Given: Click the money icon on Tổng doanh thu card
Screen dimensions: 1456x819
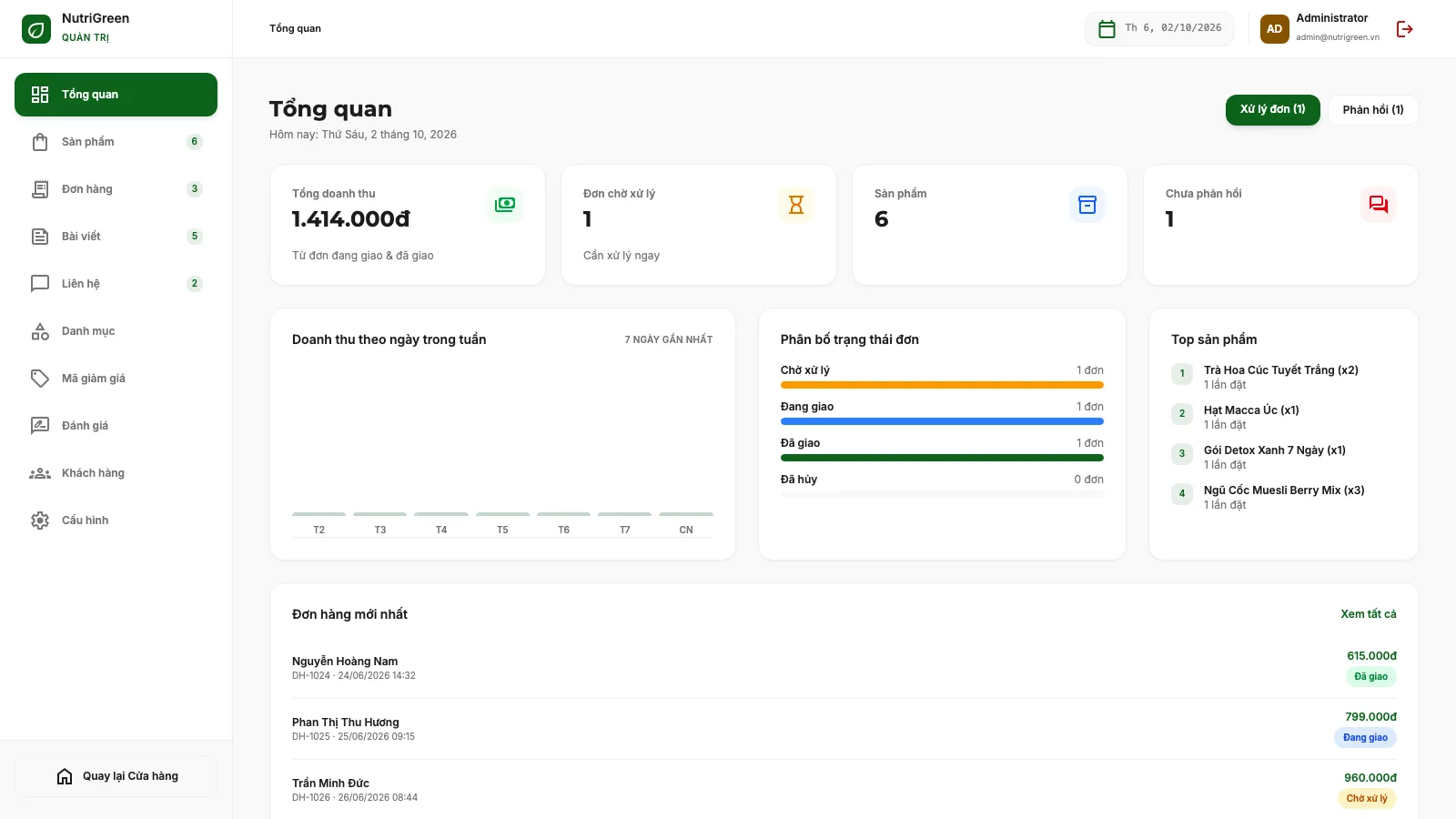Looking at the screenshot, I should click(x=505, y=205).
